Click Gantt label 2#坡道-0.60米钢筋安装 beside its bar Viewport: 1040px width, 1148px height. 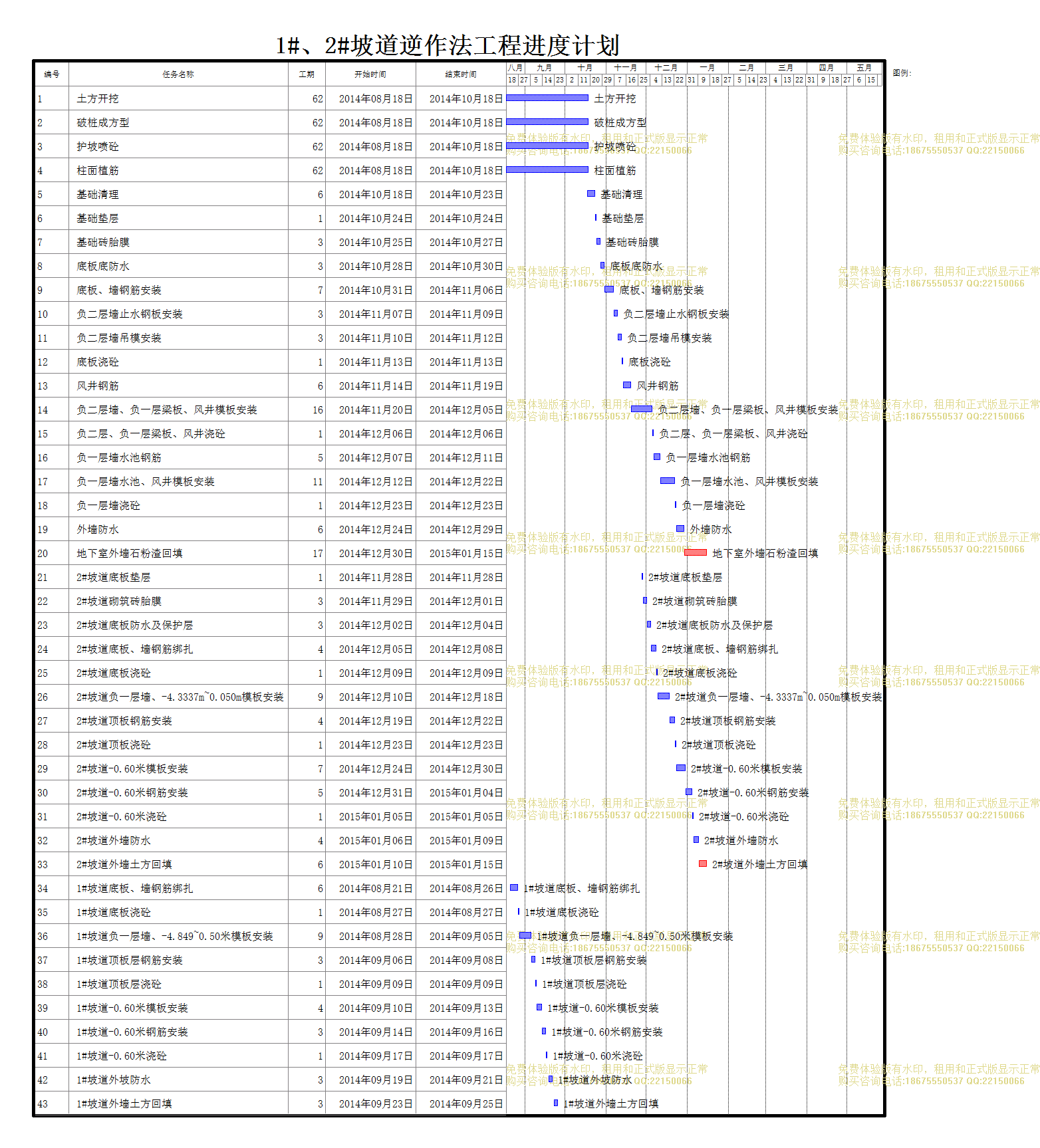coord(753,792)
